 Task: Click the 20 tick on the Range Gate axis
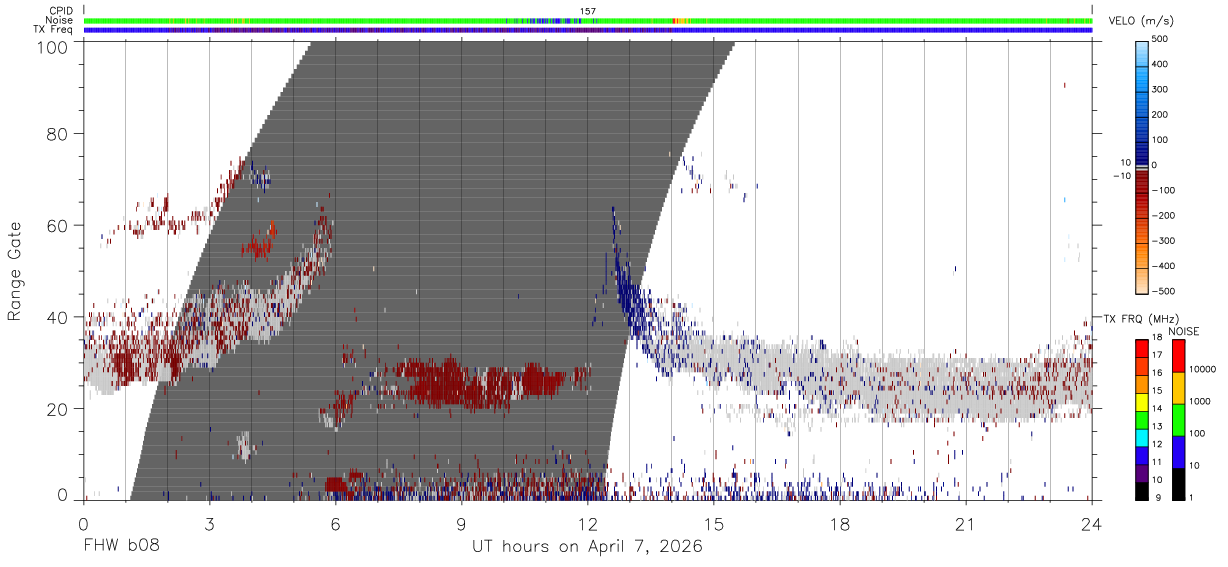click(58, 410)
